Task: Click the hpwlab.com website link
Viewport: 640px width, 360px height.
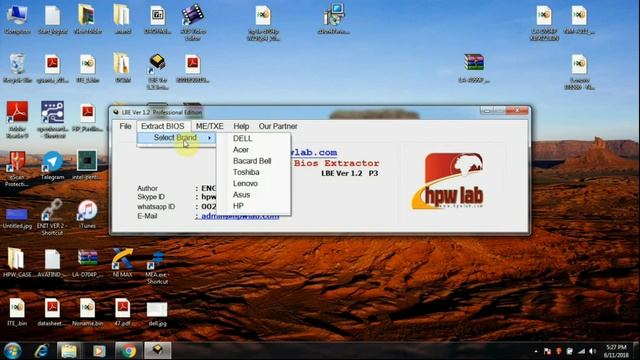Action: 313,152
